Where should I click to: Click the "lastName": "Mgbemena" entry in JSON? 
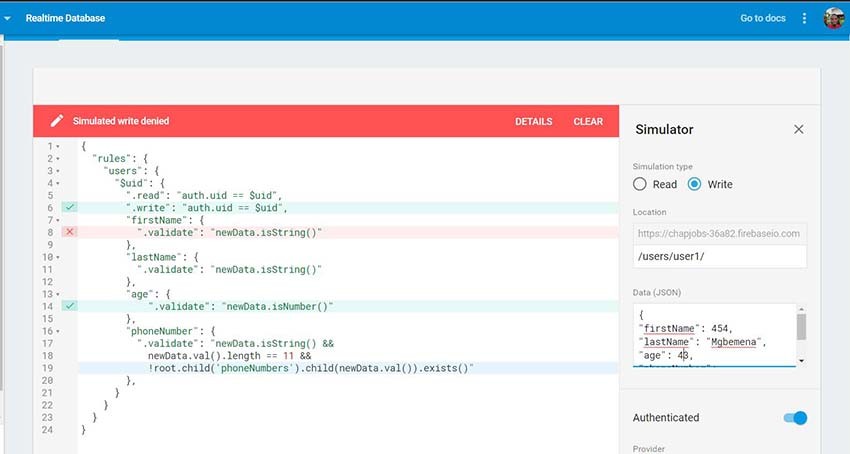pos(703,342)
